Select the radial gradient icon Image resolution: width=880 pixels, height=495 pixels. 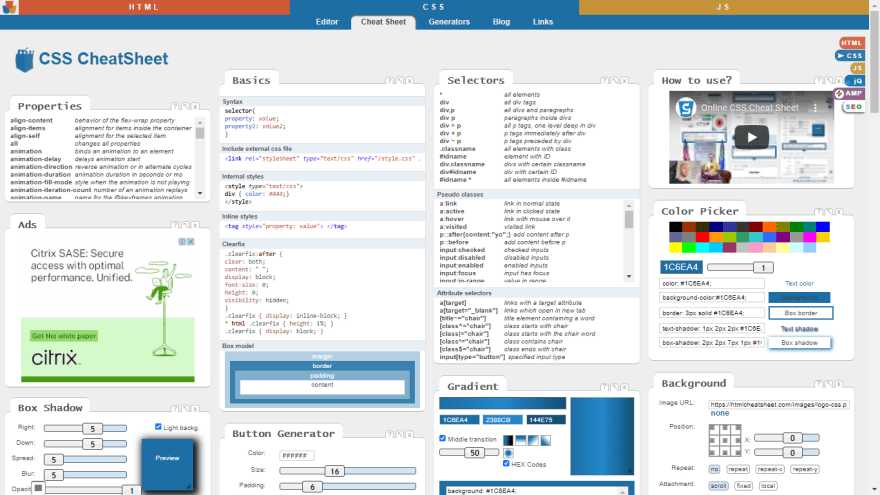[508, 452]
